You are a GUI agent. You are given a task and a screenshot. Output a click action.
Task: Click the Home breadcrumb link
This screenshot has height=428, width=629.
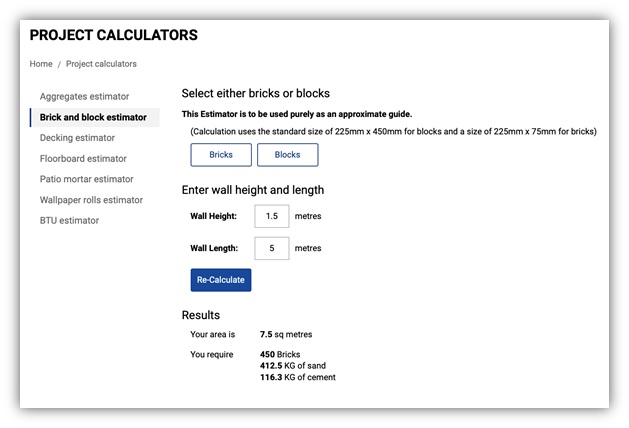tap(41, 64)
